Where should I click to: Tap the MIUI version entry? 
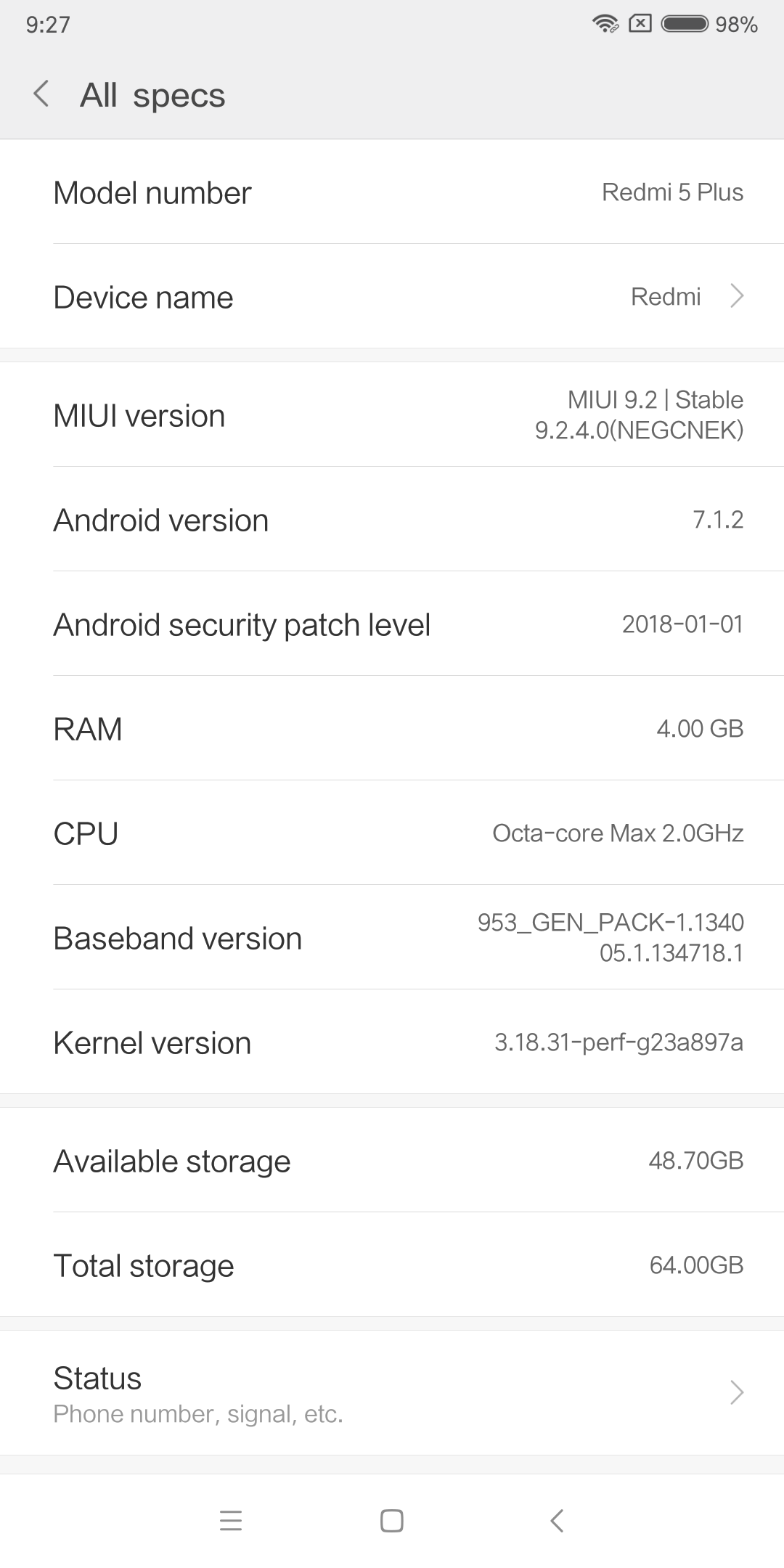coord(392,415)
